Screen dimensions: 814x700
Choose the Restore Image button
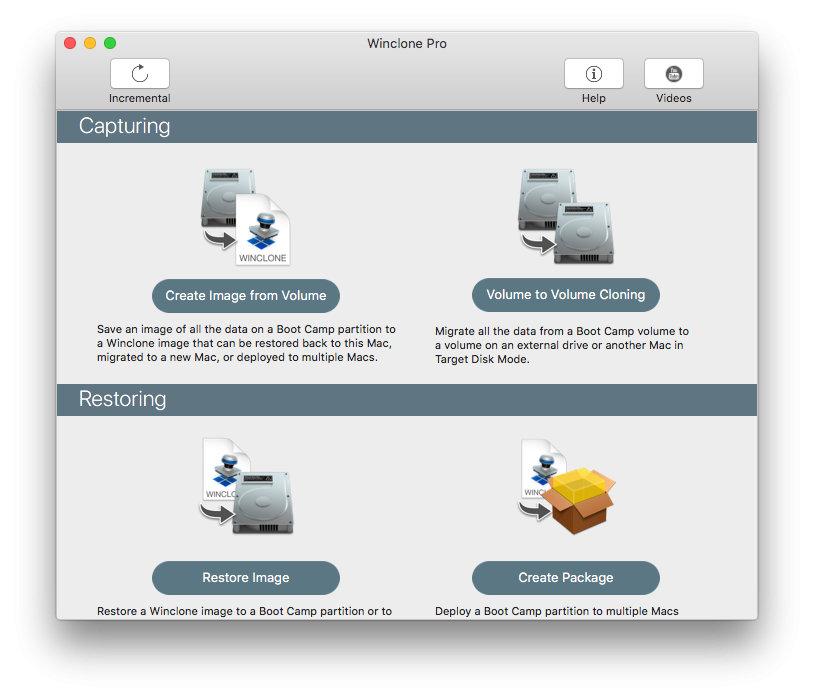click(x=246, y=577)
